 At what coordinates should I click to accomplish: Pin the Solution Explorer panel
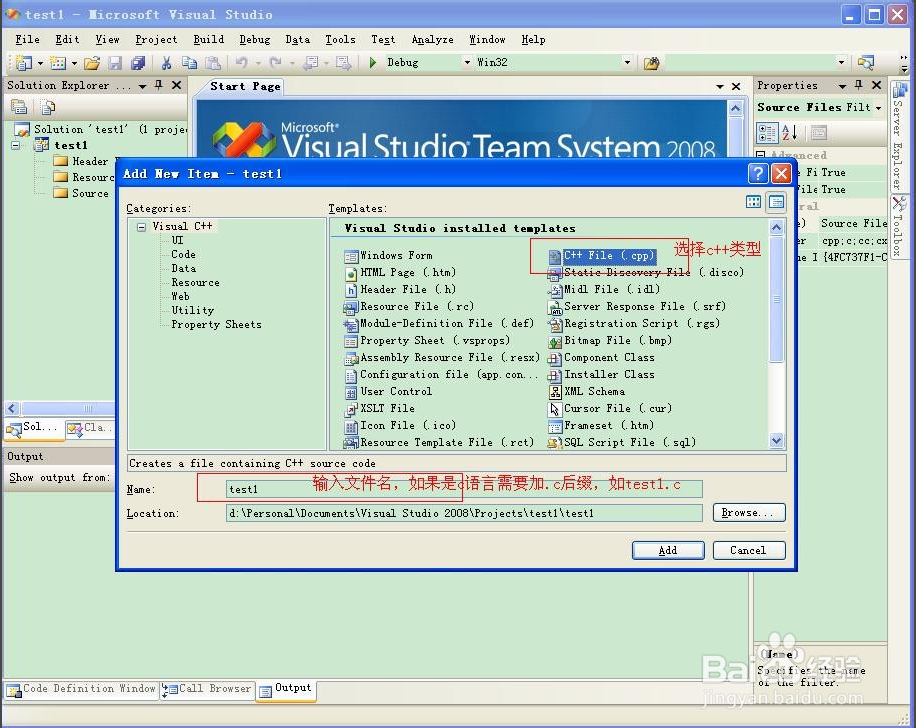pos(158,85)
